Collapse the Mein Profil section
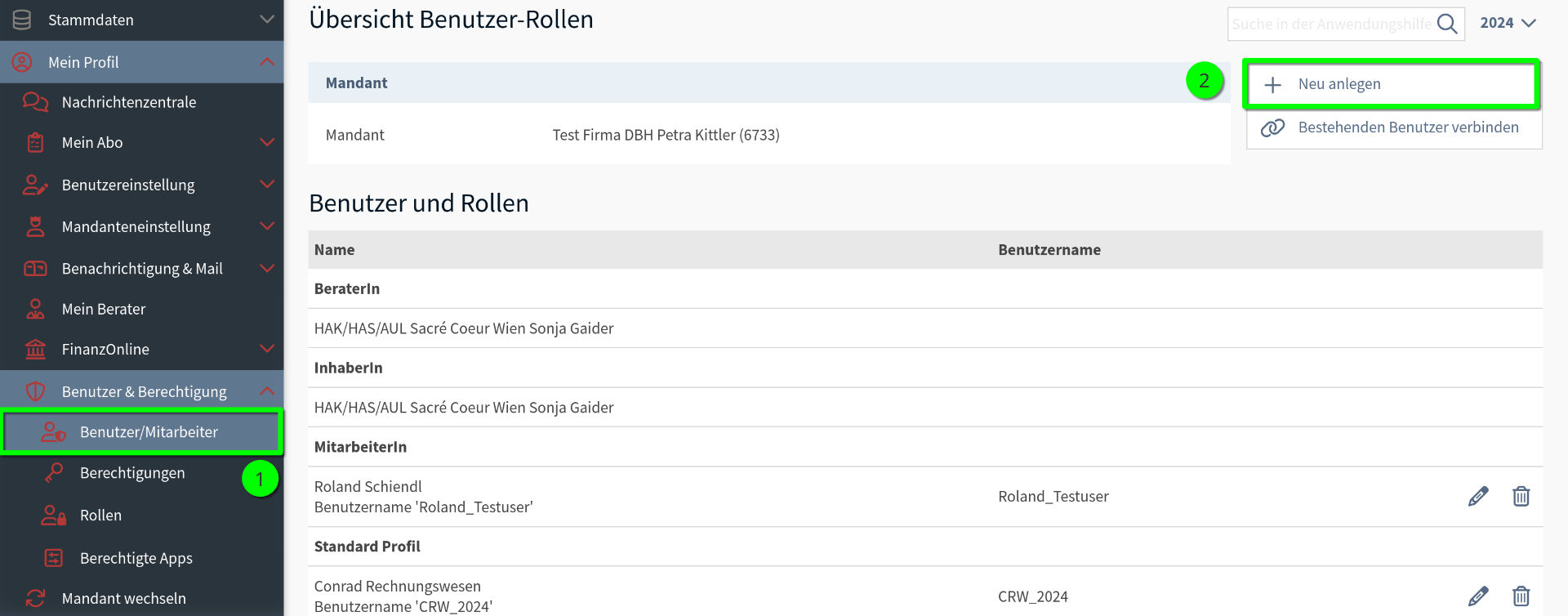This screenshot has height=616, width=1568. pyautogui.click(x=267, y=62)
